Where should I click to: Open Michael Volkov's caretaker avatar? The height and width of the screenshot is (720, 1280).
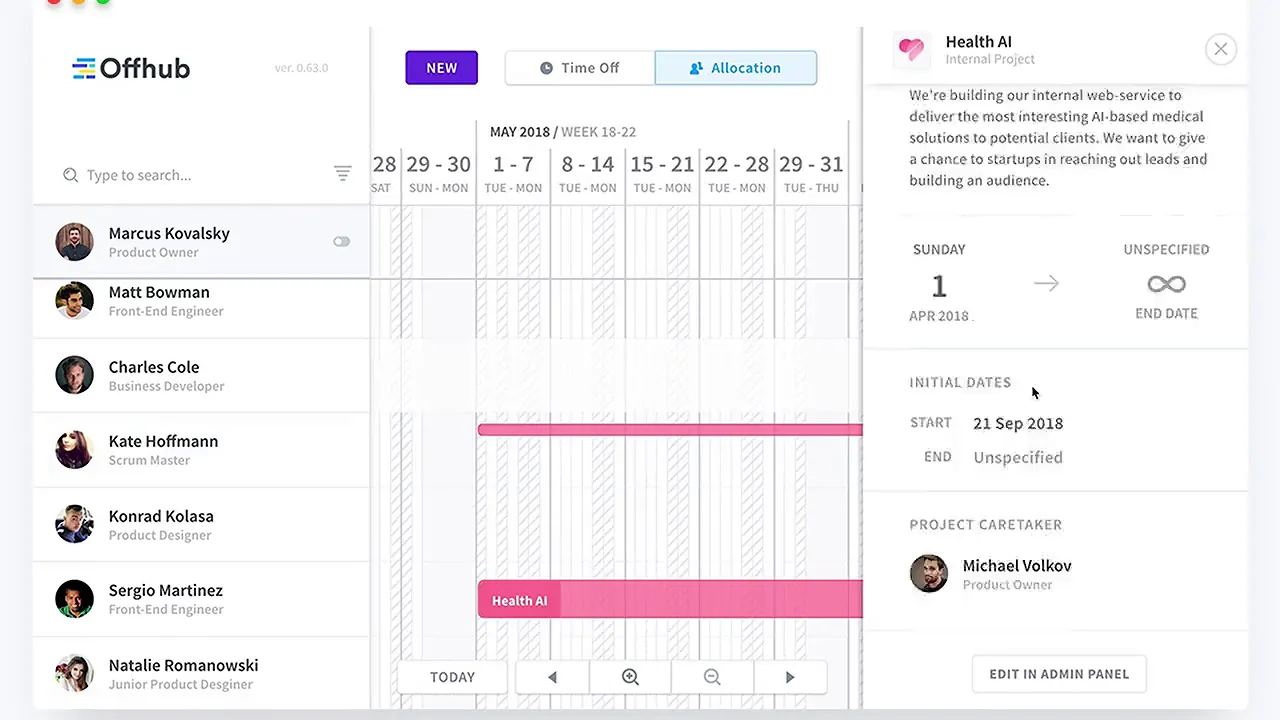[x=929, y=574]
